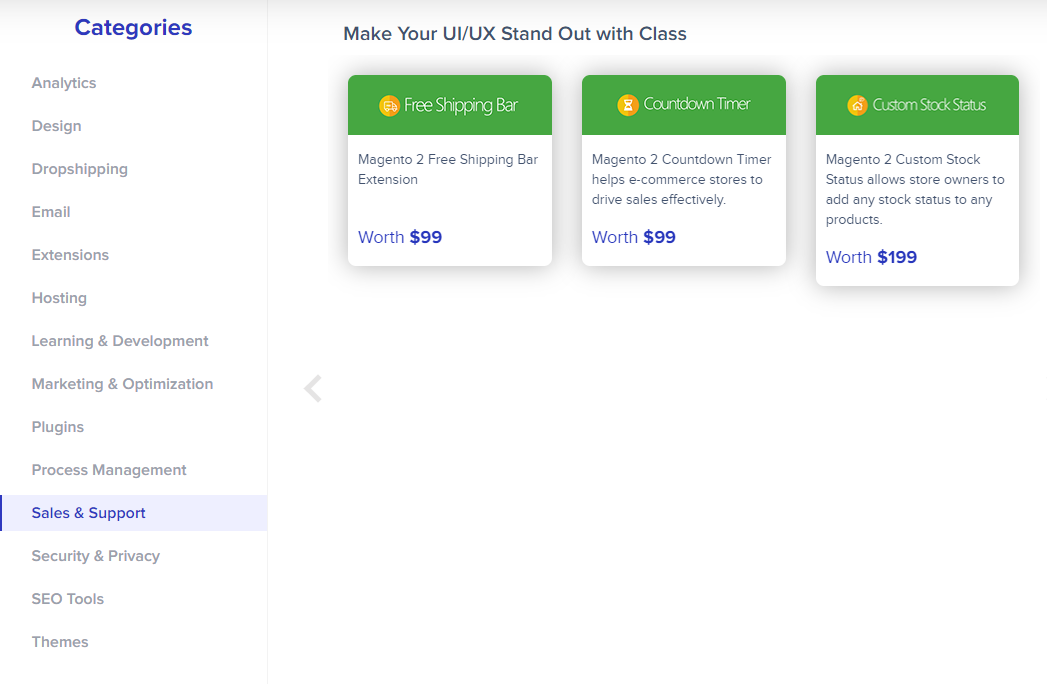This screenshot has width=1047, height=684.
Task: Select the Extensions category
Action: (70, 254)
